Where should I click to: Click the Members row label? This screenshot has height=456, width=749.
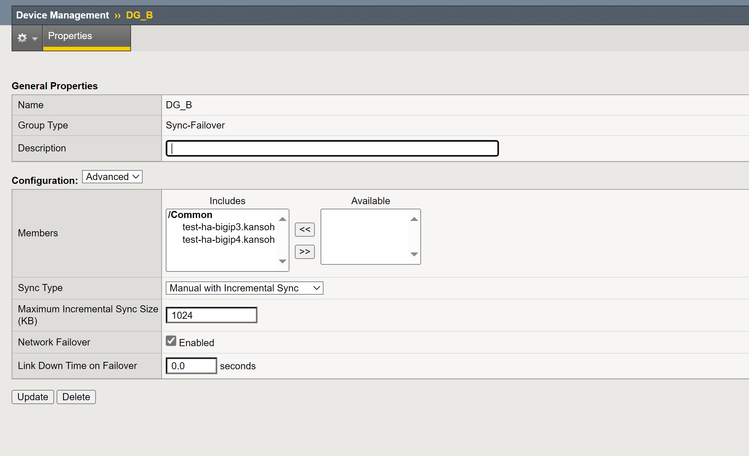pos(38,233)
